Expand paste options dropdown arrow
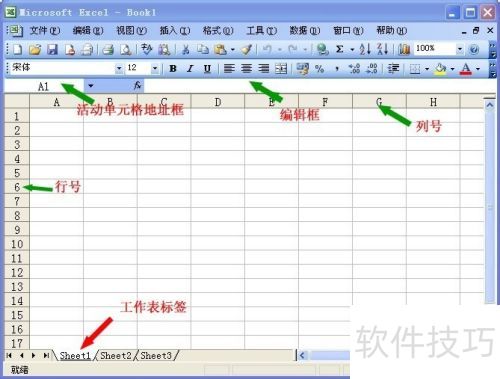Viewport: 500px width, 379px height. coord(233,50)
